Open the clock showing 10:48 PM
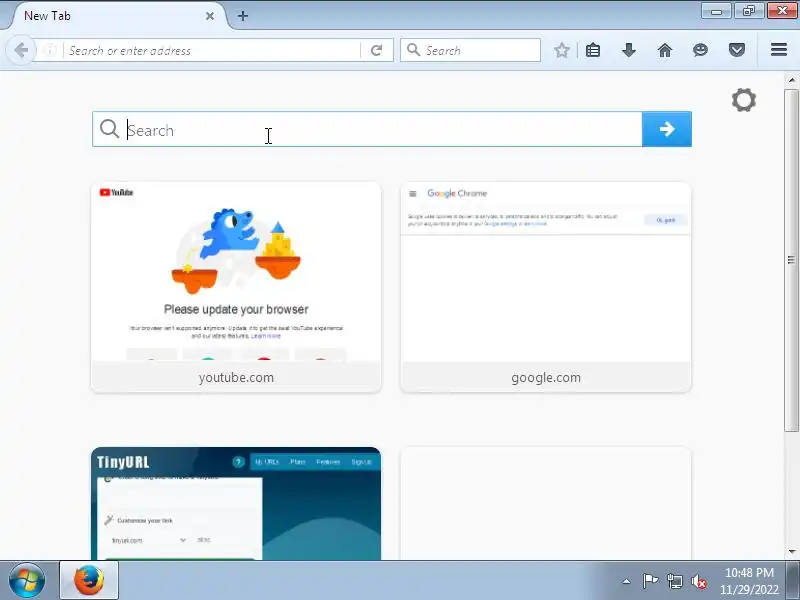This screenshot has height=600, width=800. click(x=749, y=581)
